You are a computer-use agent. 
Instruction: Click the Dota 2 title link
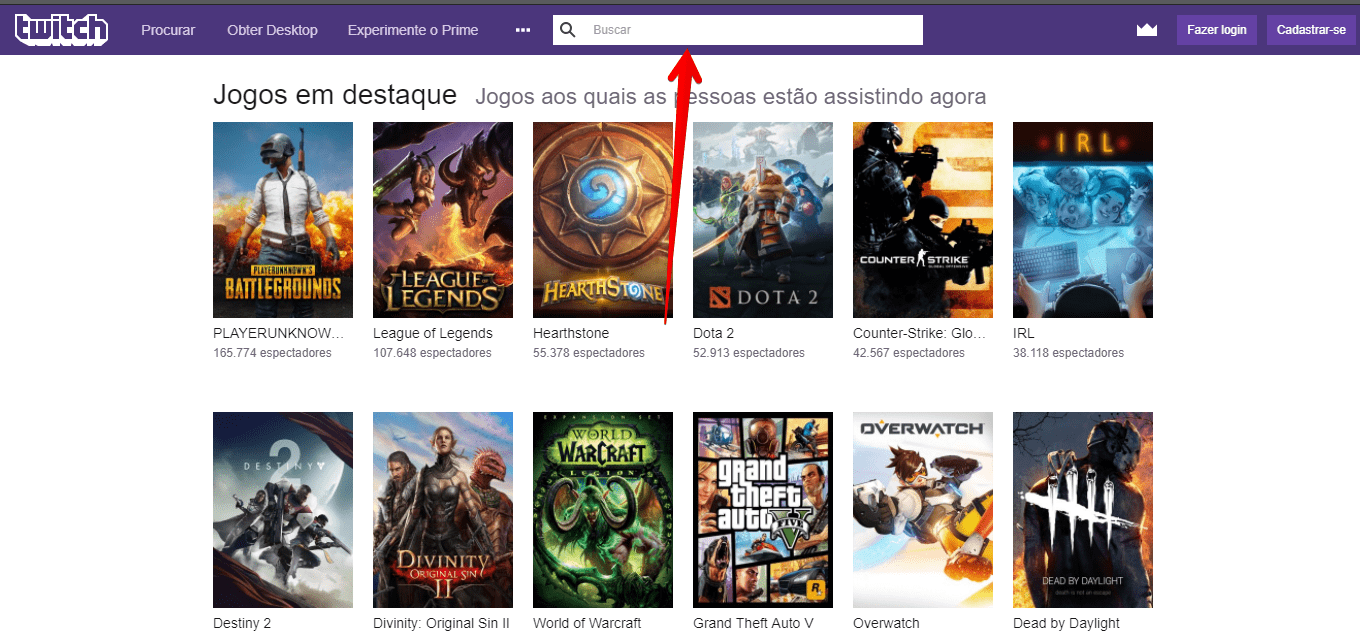(713, 333)
